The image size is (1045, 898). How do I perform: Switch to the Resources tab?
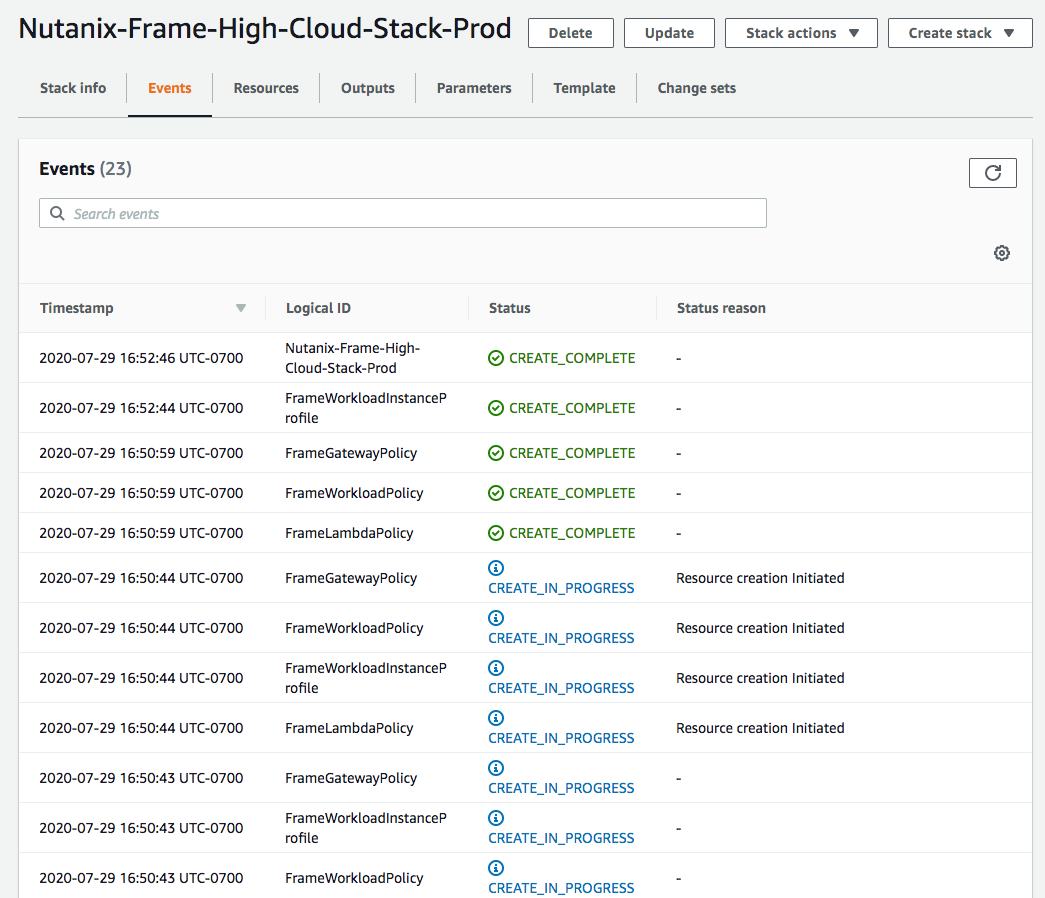pos(266,88)
